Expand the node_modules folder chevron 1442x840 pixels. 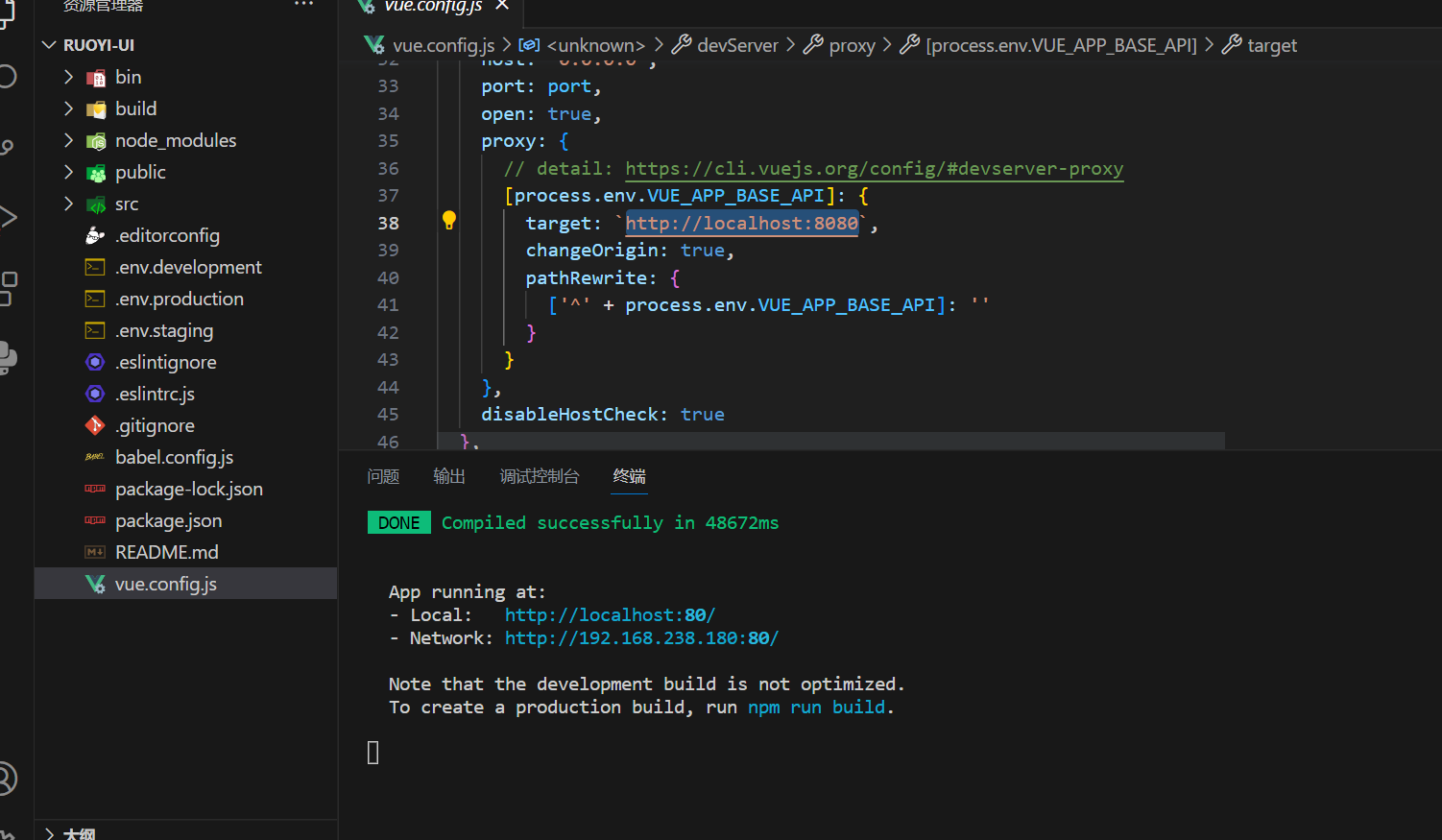[x=68, y=140]
